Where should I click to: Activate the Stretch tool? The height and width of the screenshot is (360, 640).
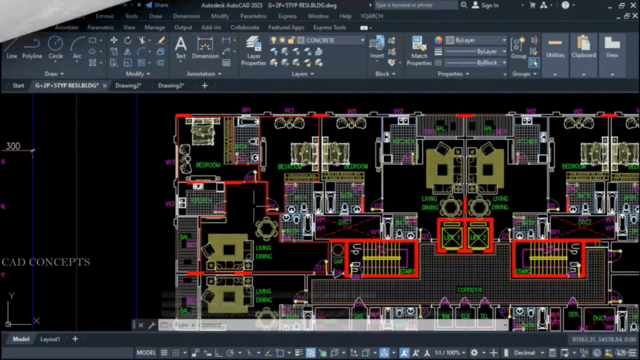coord(114,63)
